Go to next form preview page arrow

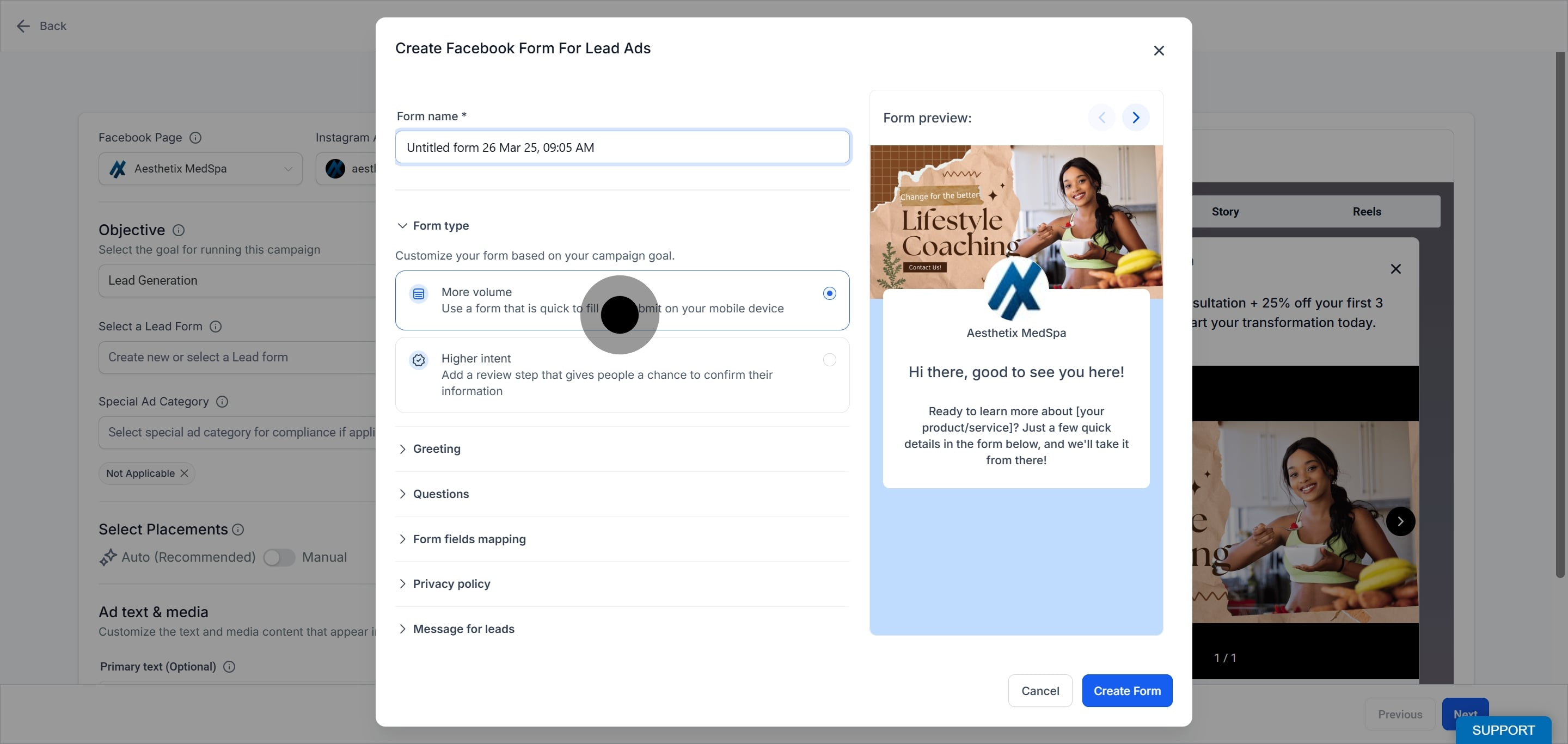coord(1136,118)
